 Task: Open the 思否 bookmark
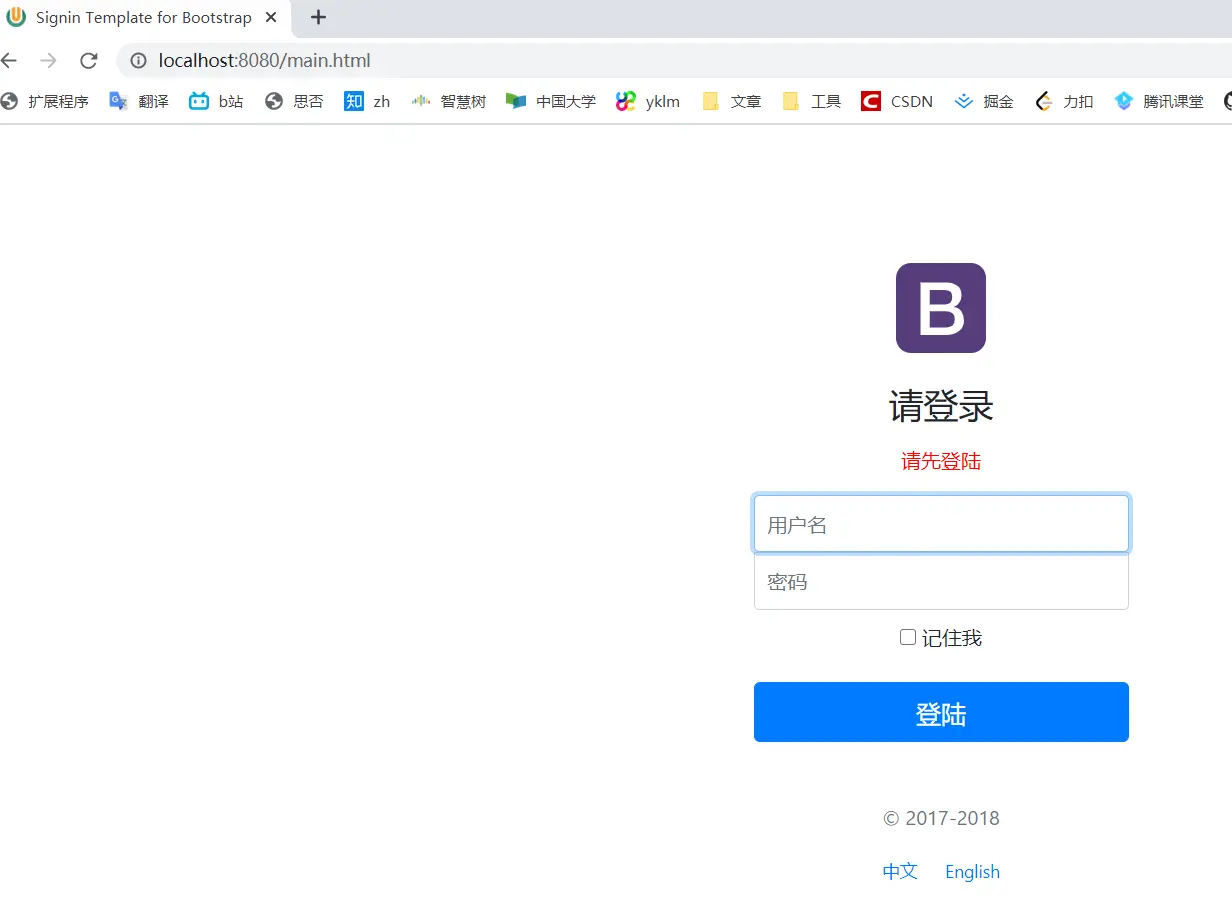click(x=294, y=101)
